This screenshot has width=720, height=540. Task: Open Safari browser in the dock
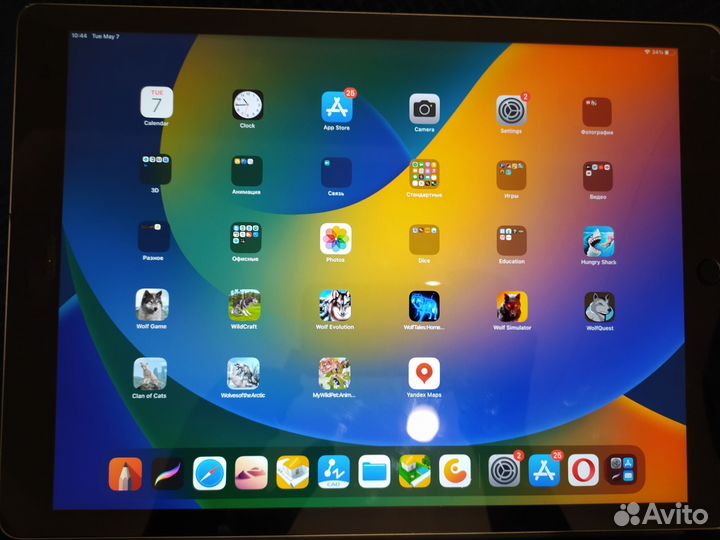pos(209,473)
